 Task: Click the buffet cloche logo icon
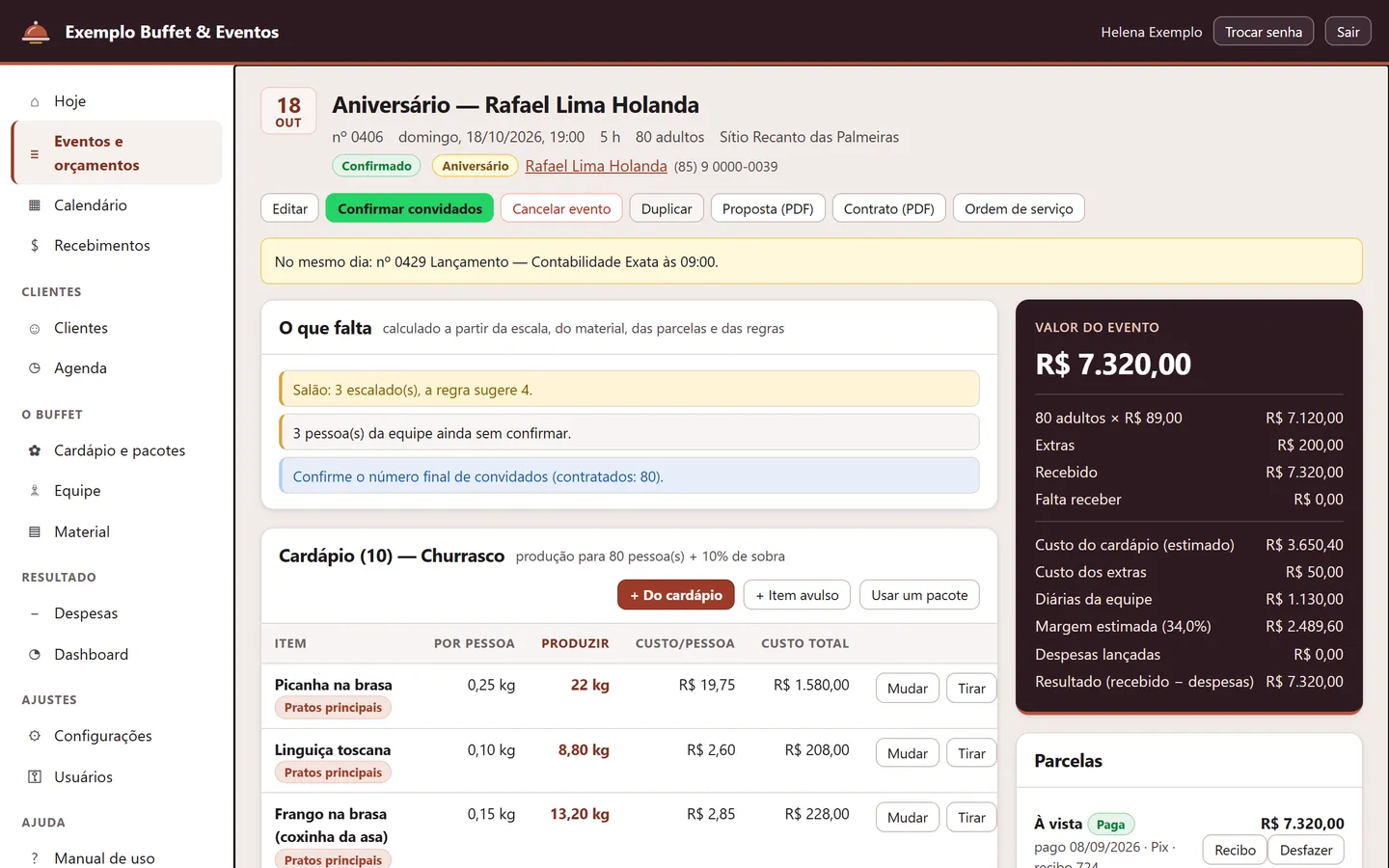36,32
